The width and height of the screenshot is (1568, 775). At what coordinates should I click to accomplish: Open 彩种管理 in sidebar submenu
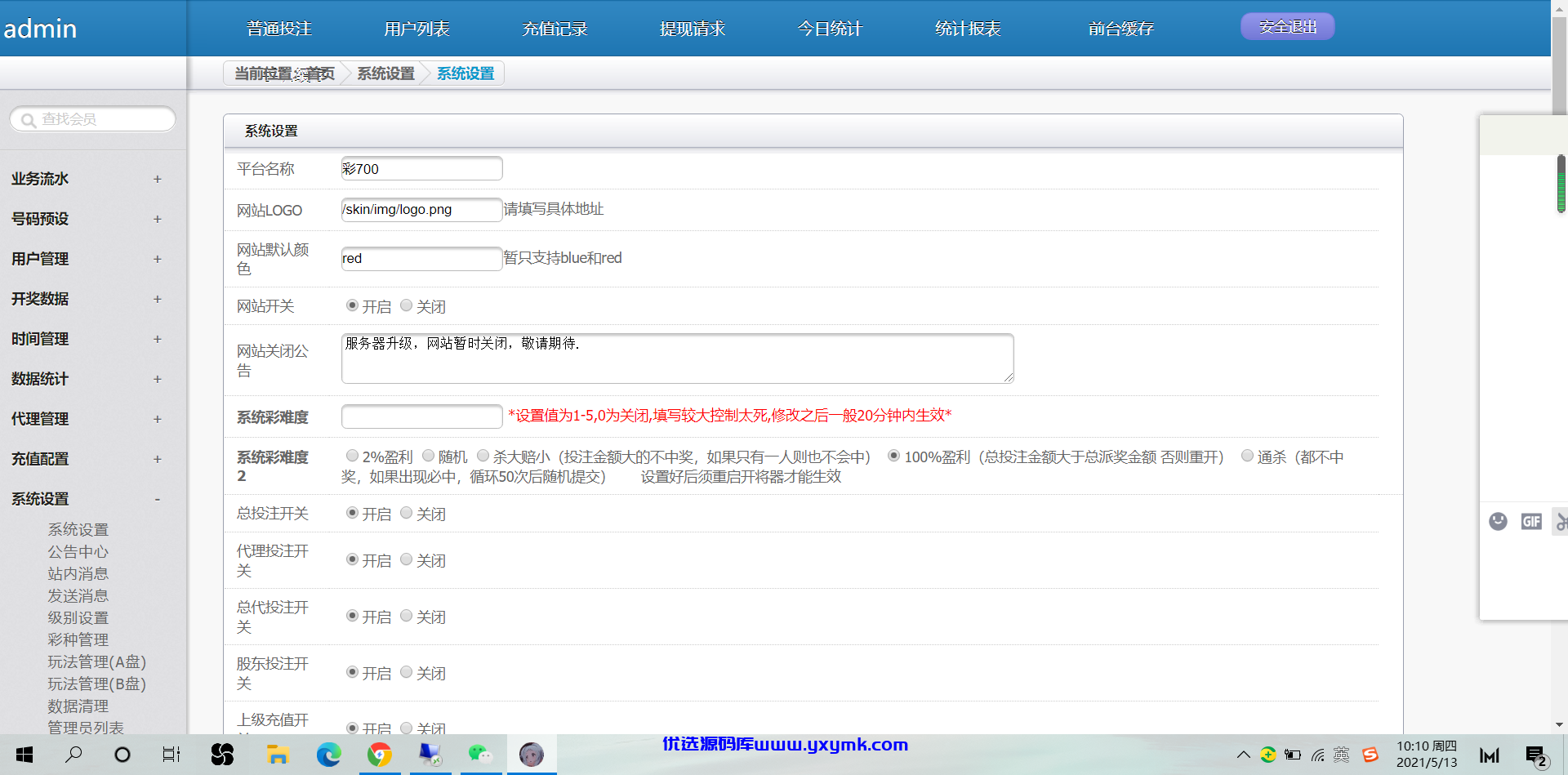click(x=78, y=640)
